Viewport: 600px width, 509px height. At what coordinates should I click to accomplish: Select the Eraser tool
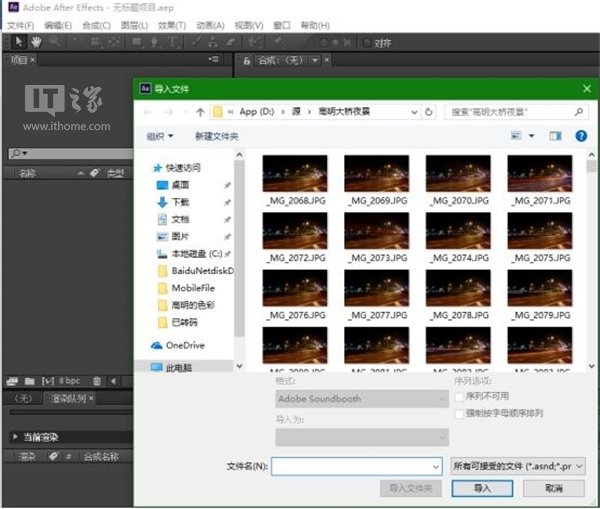pos(230,42)
